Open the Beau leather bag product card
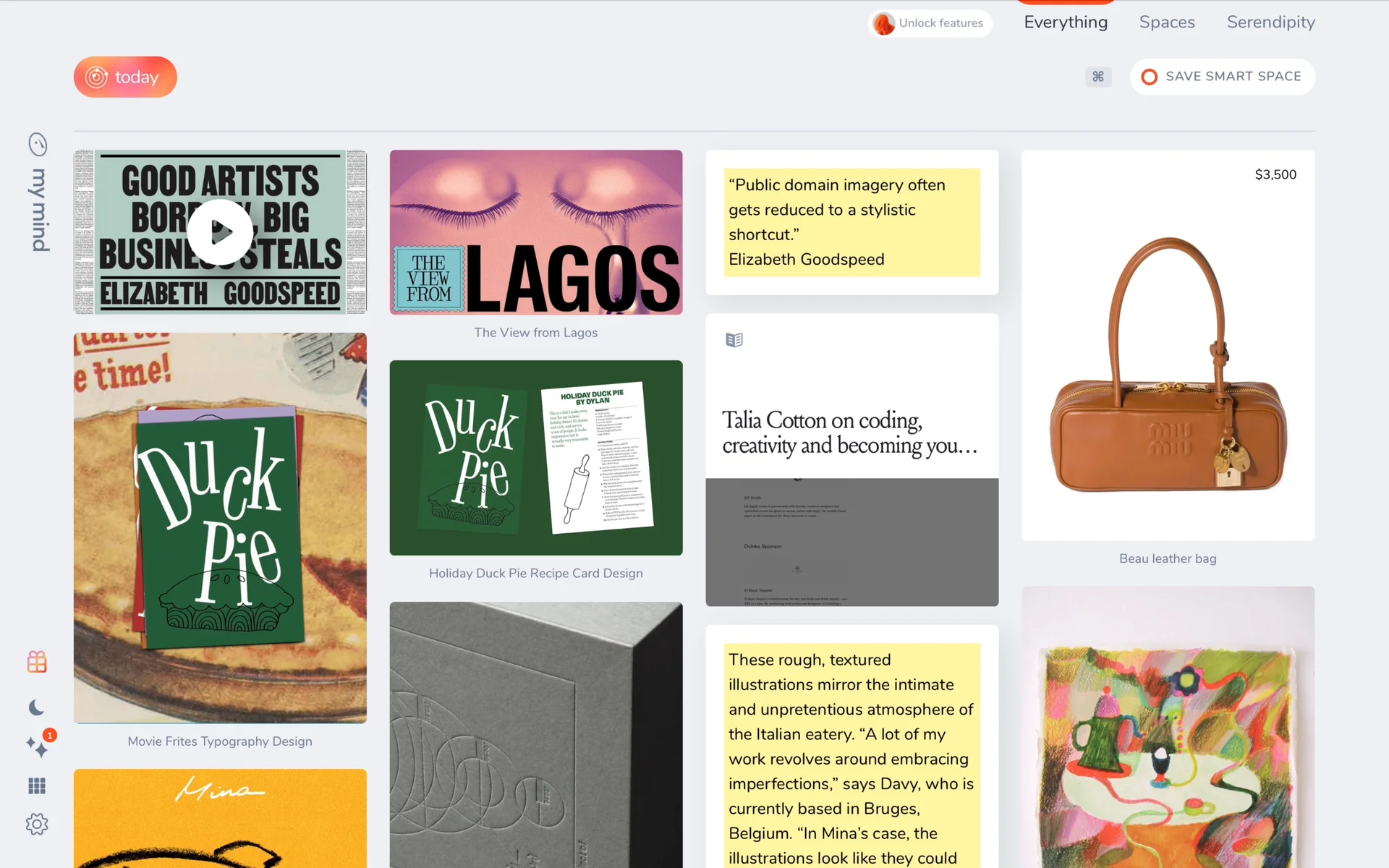The image size is (1389, 868). [1168, 346]
